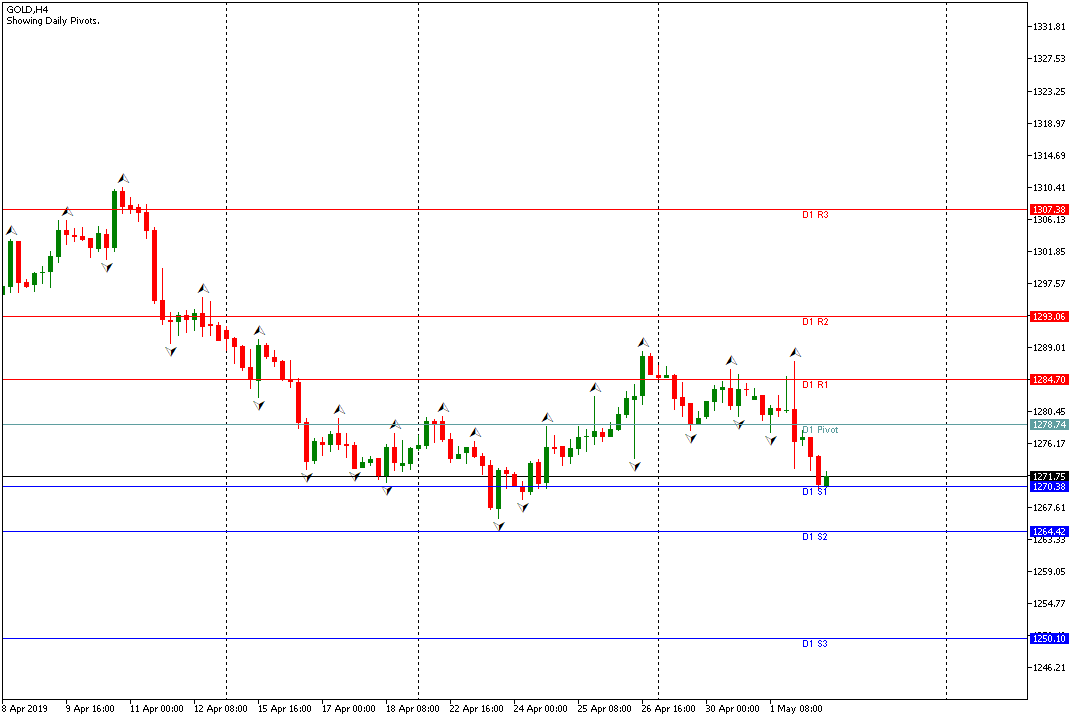Select the red 1293.06 price tag
1080x720 pixels.
click(x=1049, y=316)
